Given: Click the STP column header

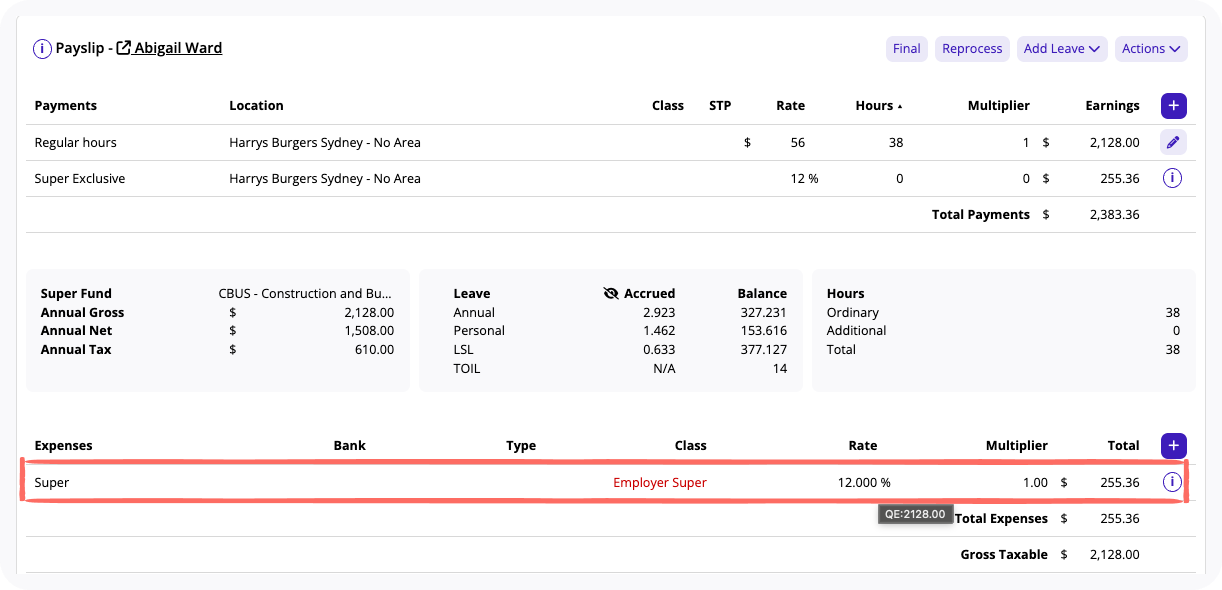Looking at the screenshot, I should [x=720, y=105].
